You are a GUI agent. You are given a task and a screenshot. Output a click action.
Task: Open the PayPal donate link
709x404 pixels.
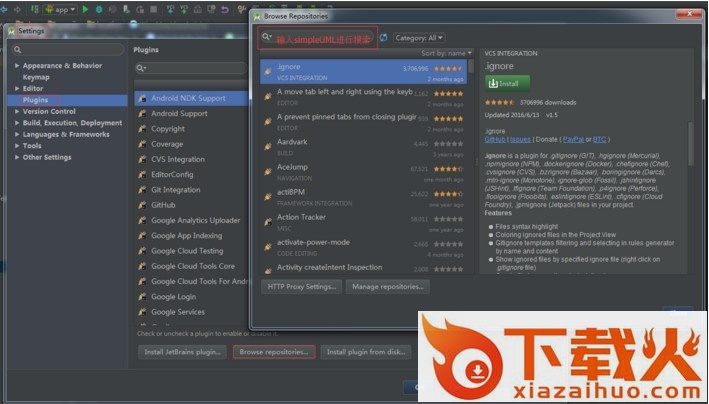click(x=573, y=139)
